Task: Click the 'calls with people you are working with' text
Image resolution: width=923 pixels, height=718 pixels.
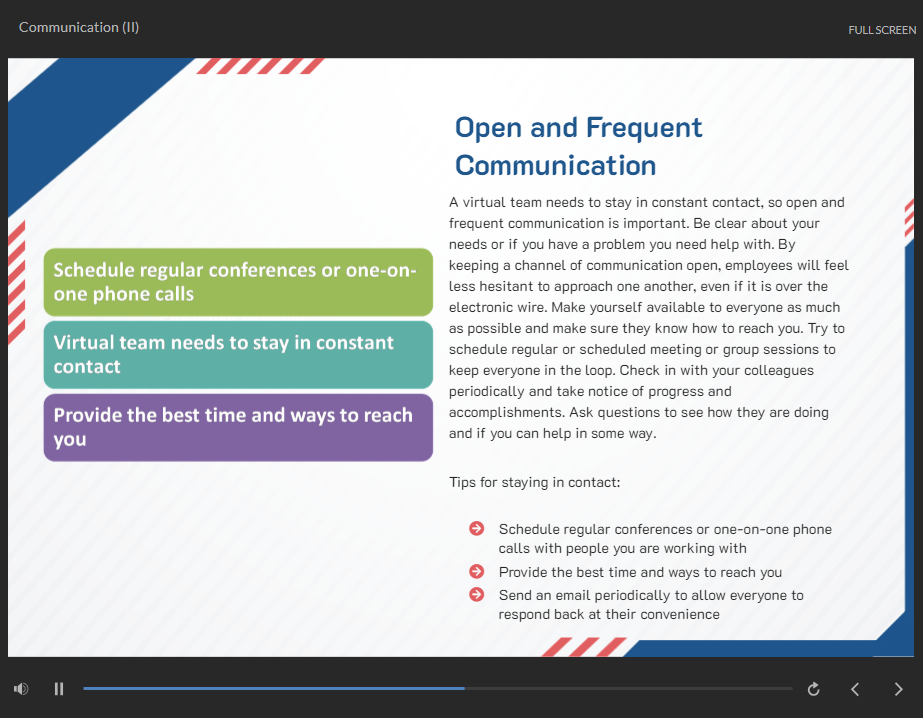Action: point(622,548)
